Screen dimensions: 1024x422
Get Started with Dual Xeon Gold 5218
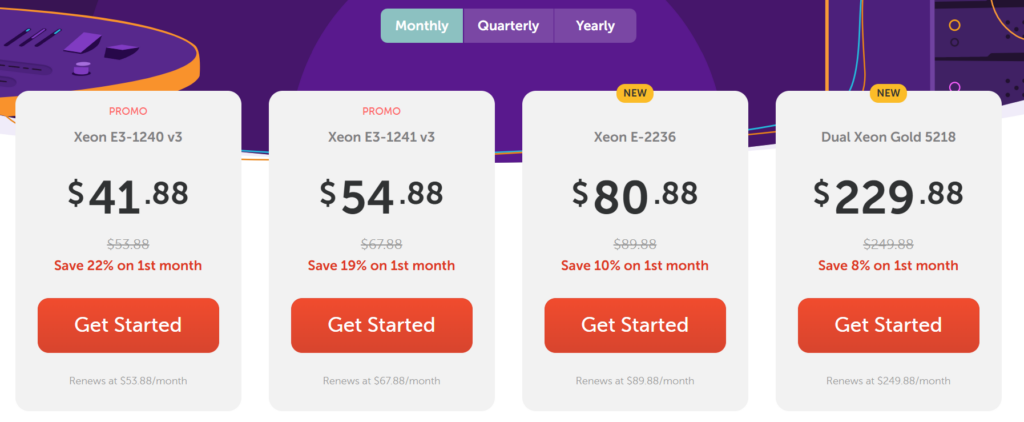[x=888, y=325]
